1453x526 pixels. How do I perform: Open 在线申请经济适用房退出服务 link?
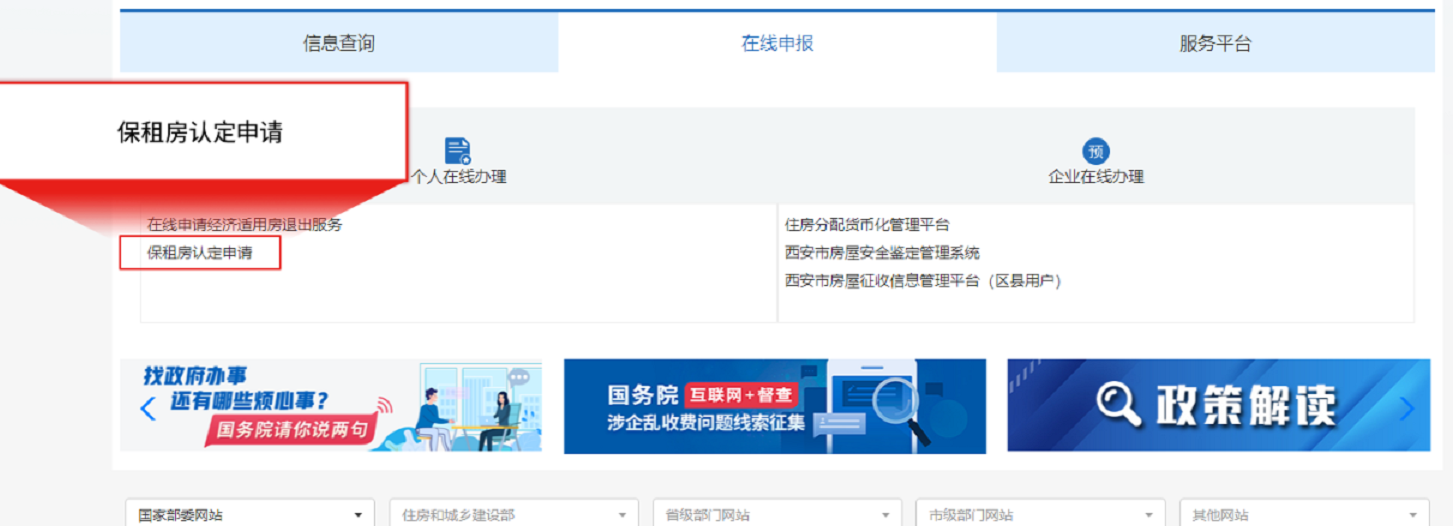click(x=245, y=225)
